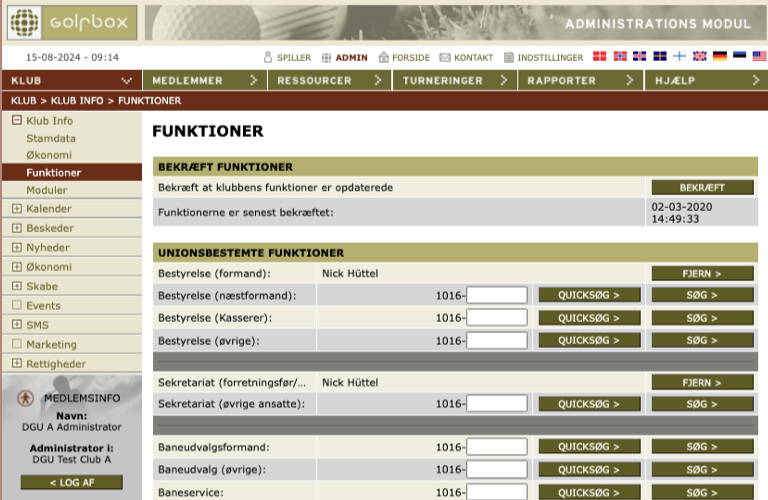Switch language with the Norwegian flag
The height and width of the screenshot is (500, 768).
tap(620, 56)
